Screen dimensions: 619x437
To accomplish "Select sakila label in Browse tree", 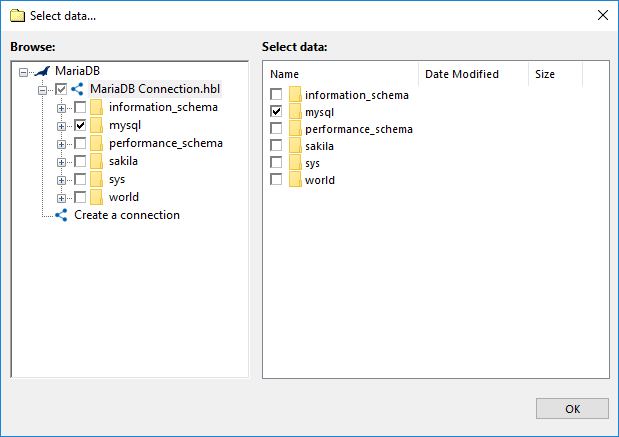I will (123, 161).
